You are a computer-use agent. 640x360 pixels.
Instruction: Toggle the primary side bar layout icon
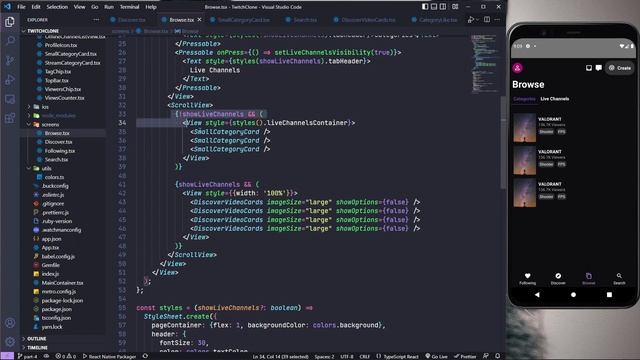(425, 7)
